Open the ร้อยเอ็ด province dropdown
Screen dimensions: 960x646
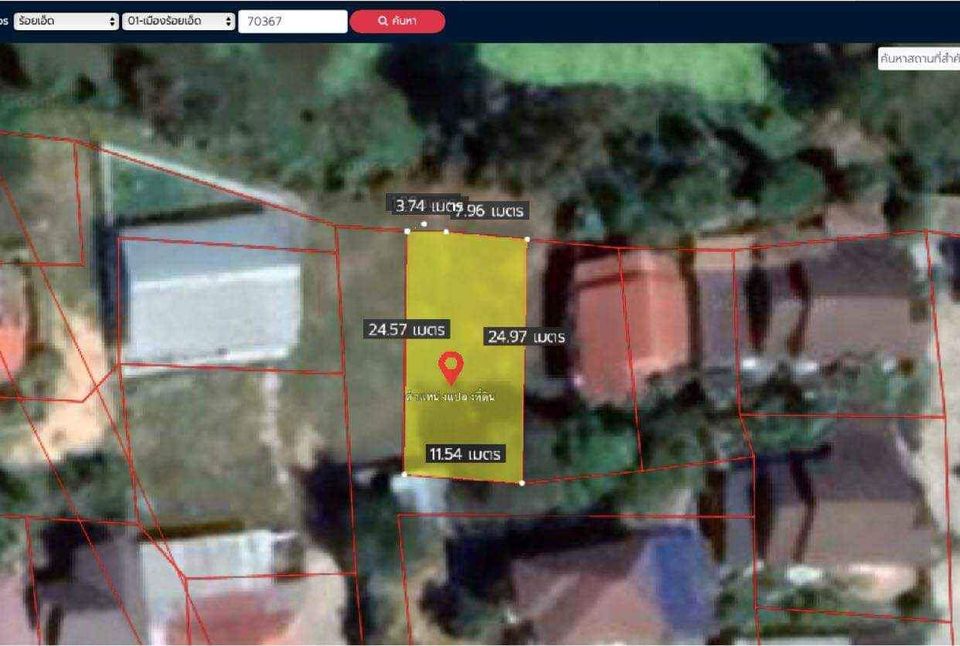[x=66, y=21]
